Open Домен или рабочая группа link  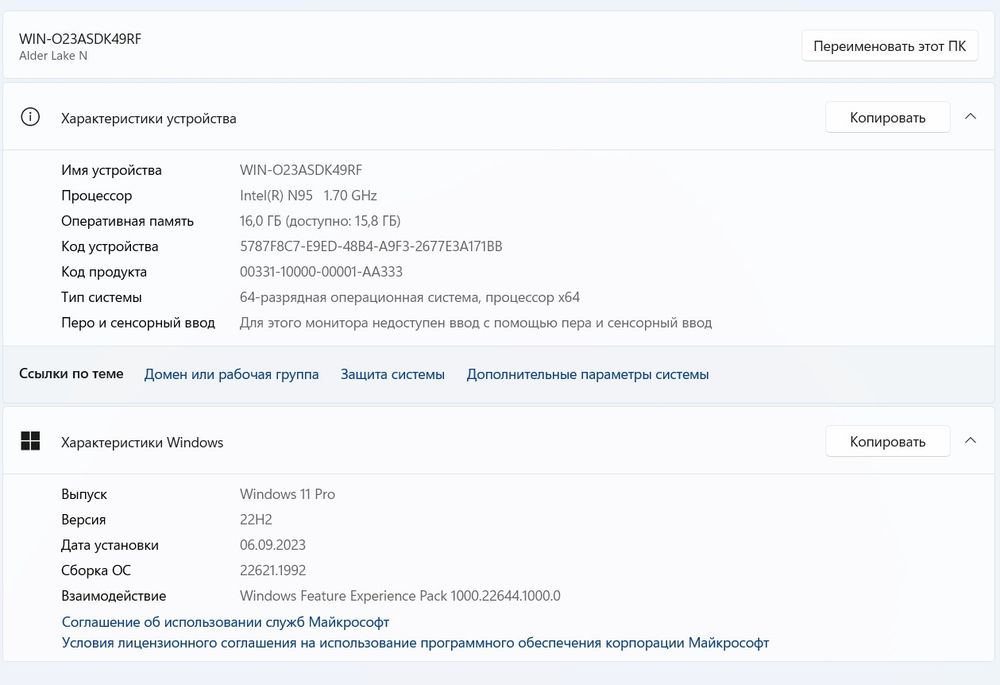[x=232, y=374]
